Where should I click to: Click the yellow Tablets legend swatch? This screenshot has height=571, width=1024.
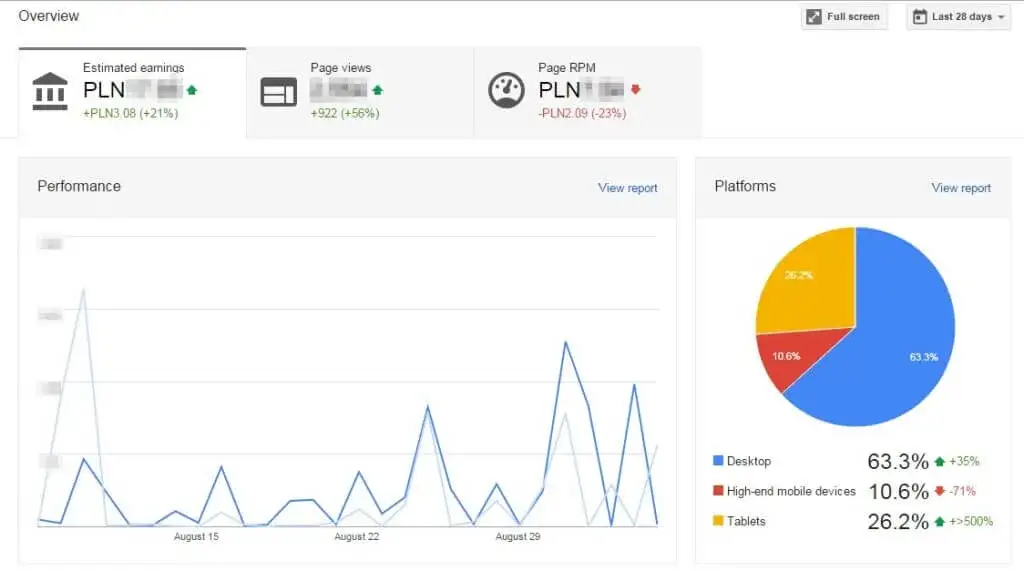pos(717,521)
